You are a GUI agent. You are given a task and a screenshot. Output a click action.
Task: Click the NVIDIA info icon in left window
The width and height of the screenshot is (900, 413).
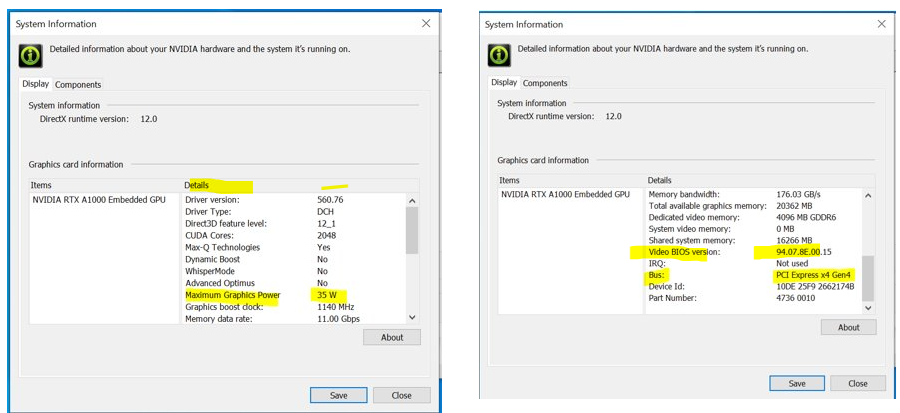[29, 56]
